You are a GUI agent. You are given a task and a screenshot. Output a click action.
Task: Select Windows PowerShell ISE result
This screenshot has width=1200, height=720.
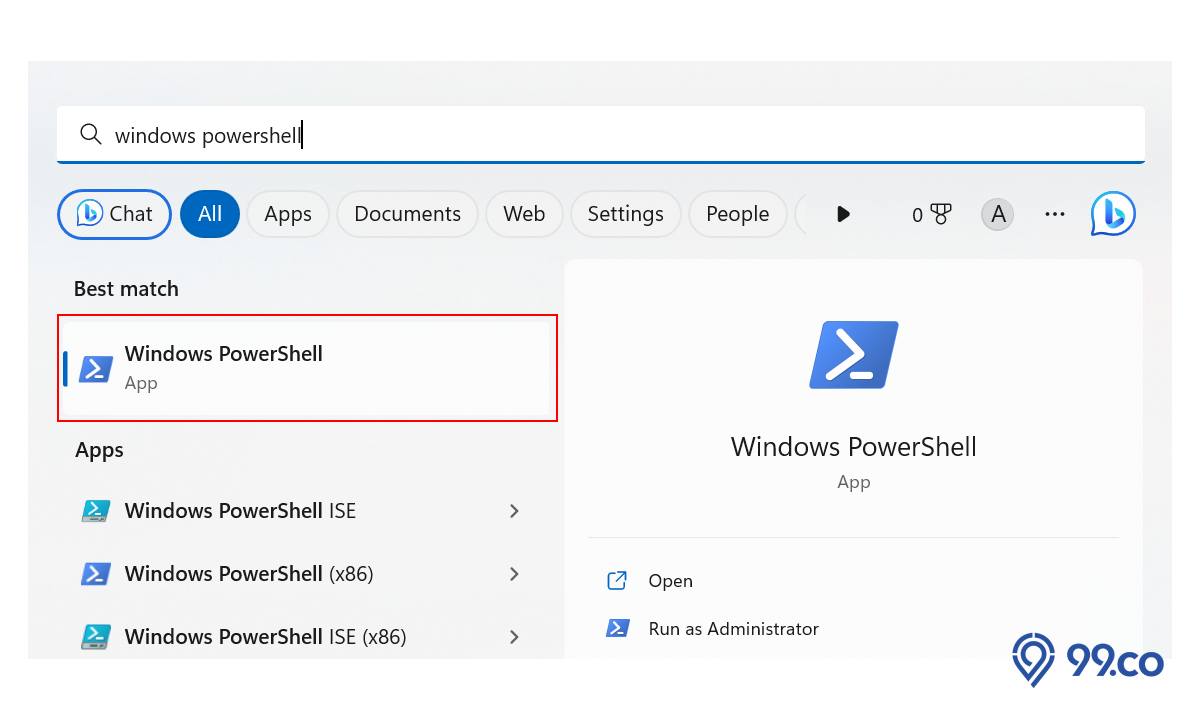pos(302,511)
